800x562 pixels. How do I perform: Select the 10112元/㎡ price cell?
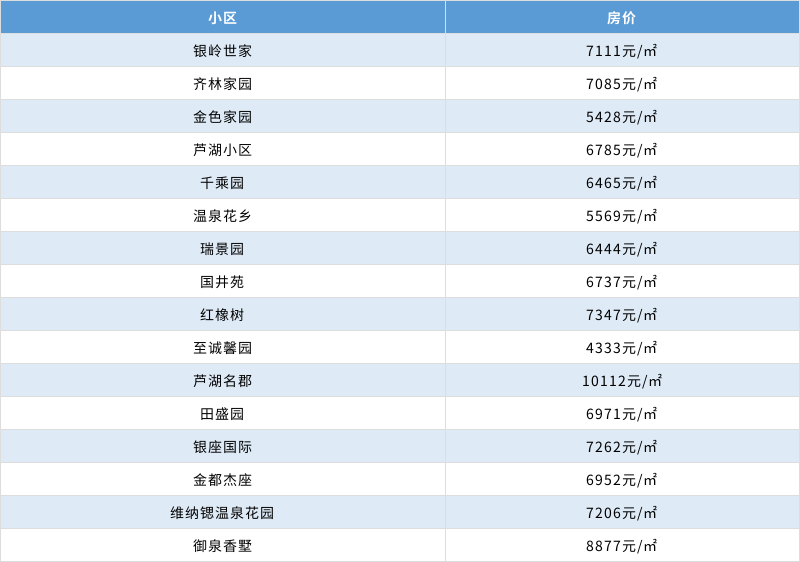tap(621, 380)
